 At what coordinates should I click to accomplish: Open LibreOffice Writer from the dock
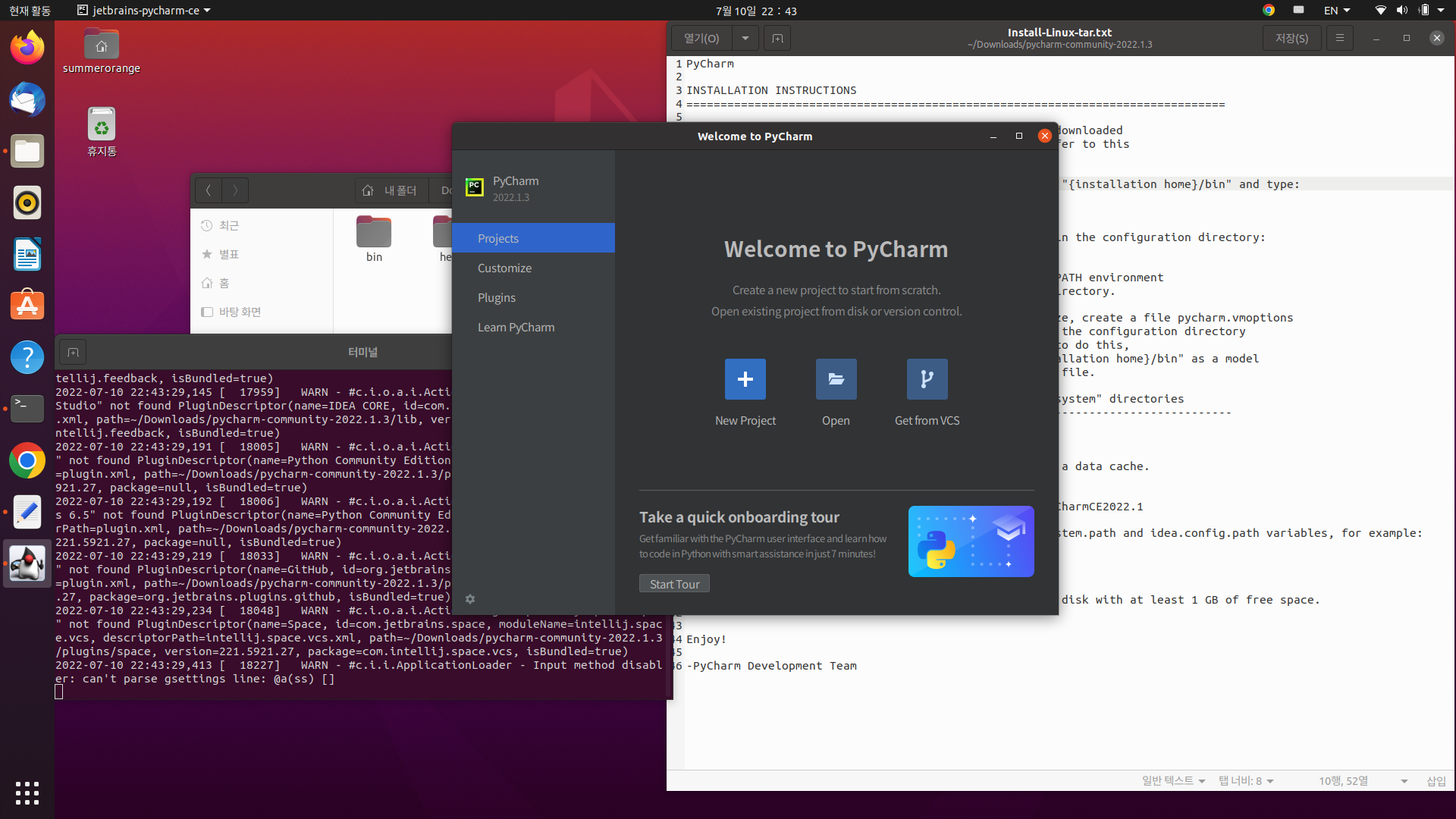pyautogui.click(x=27, y=254)
